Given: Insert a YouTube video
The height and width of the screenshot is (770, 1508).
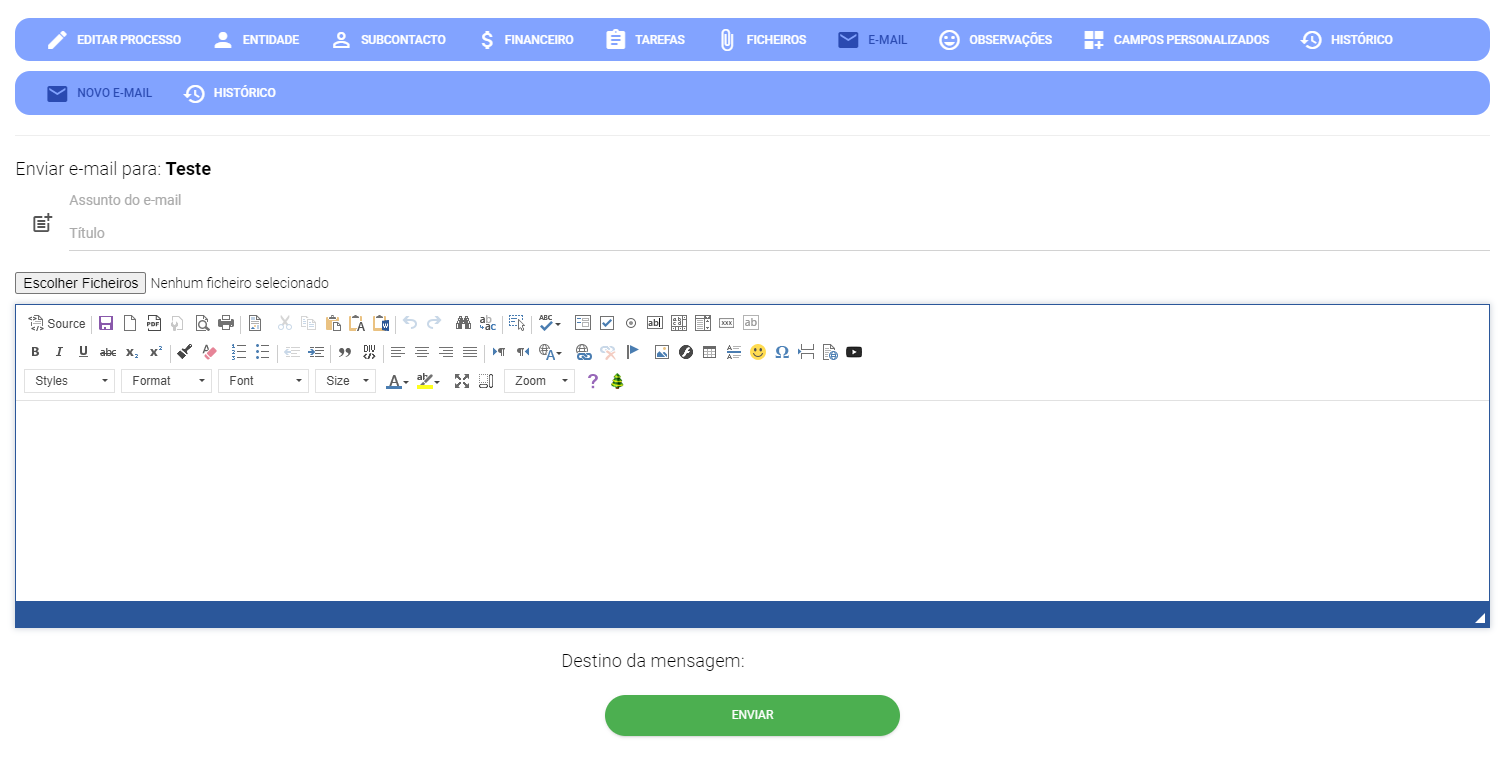Looking at the screenshot, I should (854, 352).
